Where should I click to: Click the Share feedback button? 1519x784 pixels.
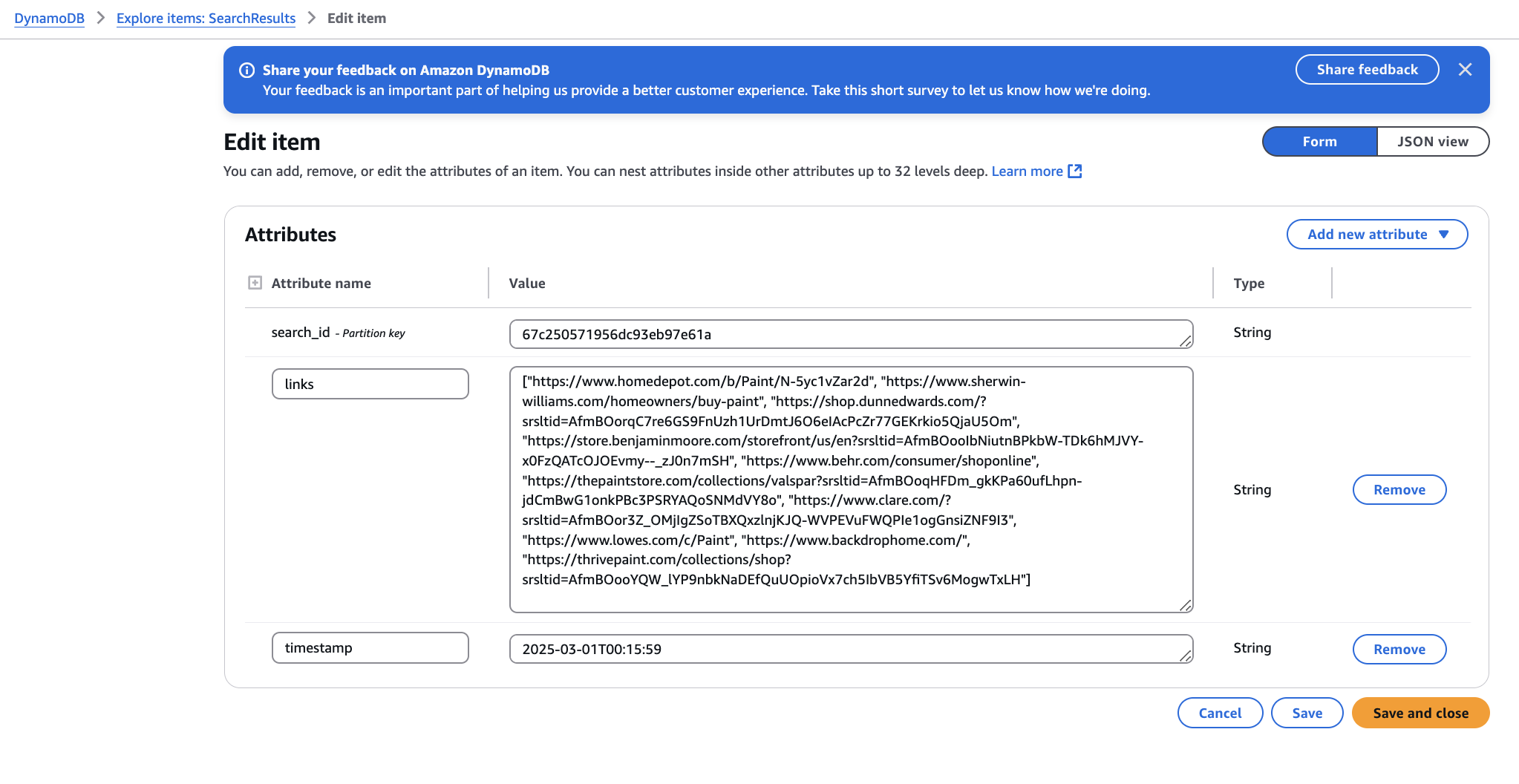[1367, 70]
